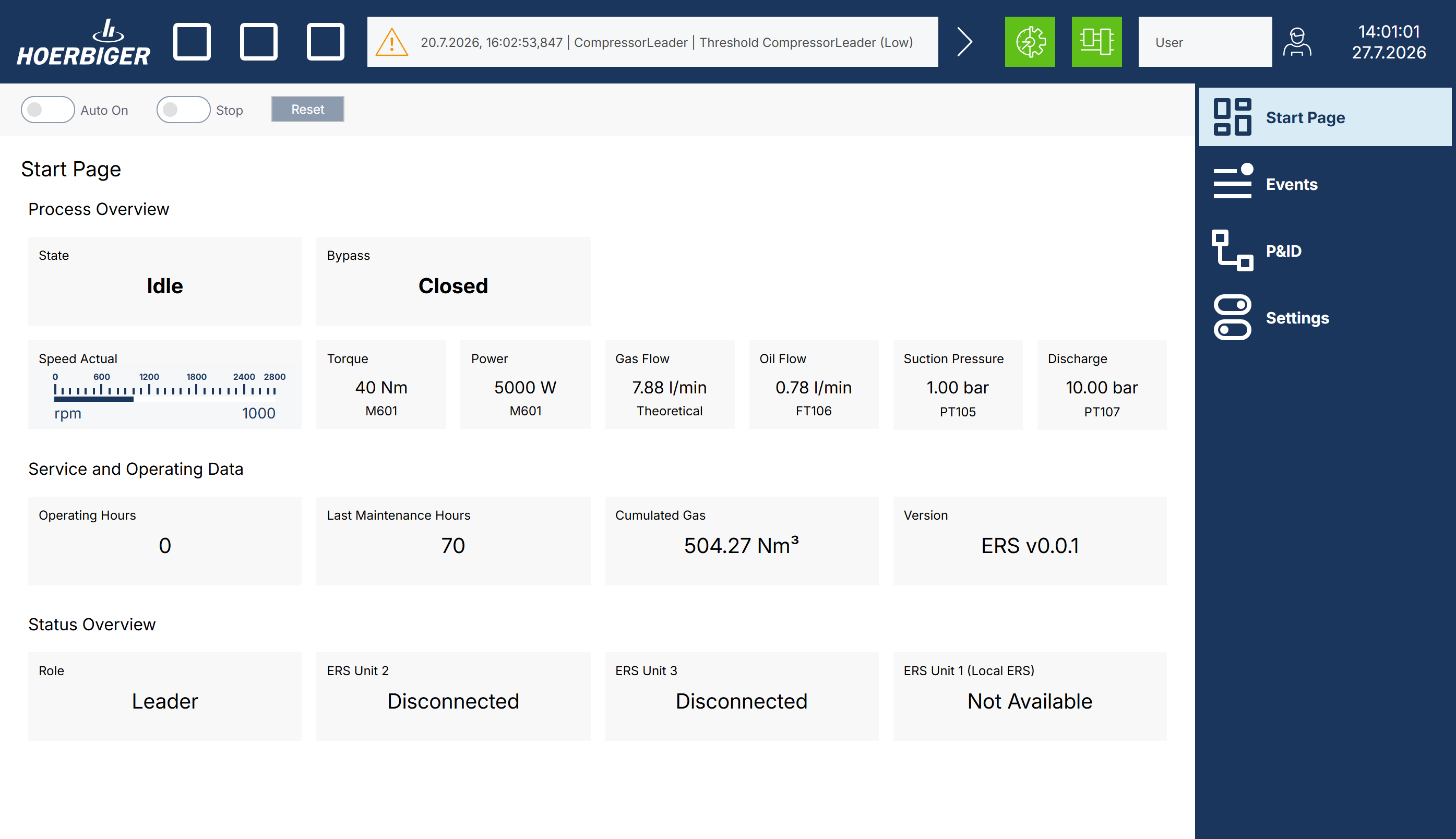Viewport: 1456px width, 839px height.
Task: Click the Settings toggles icon
Action: [x=1233, y=318]
